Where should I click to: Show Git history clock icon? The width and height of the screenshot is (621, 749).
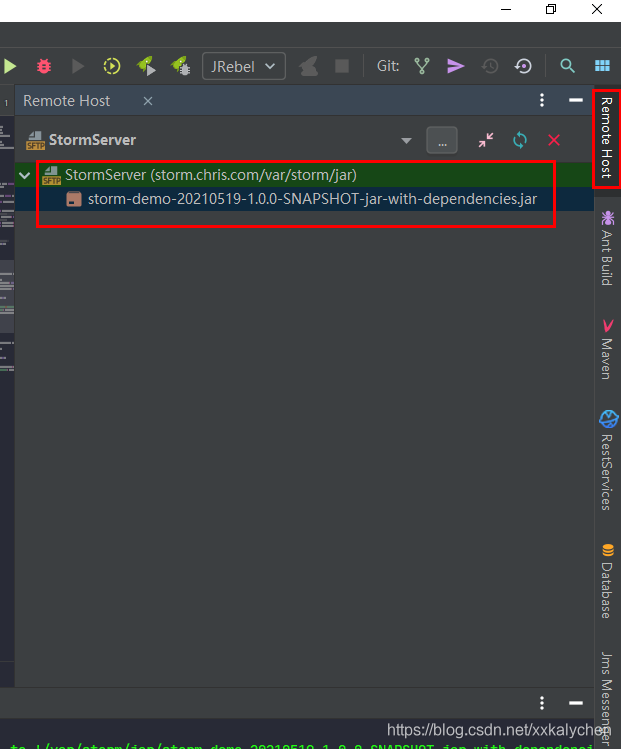(490, 66)
